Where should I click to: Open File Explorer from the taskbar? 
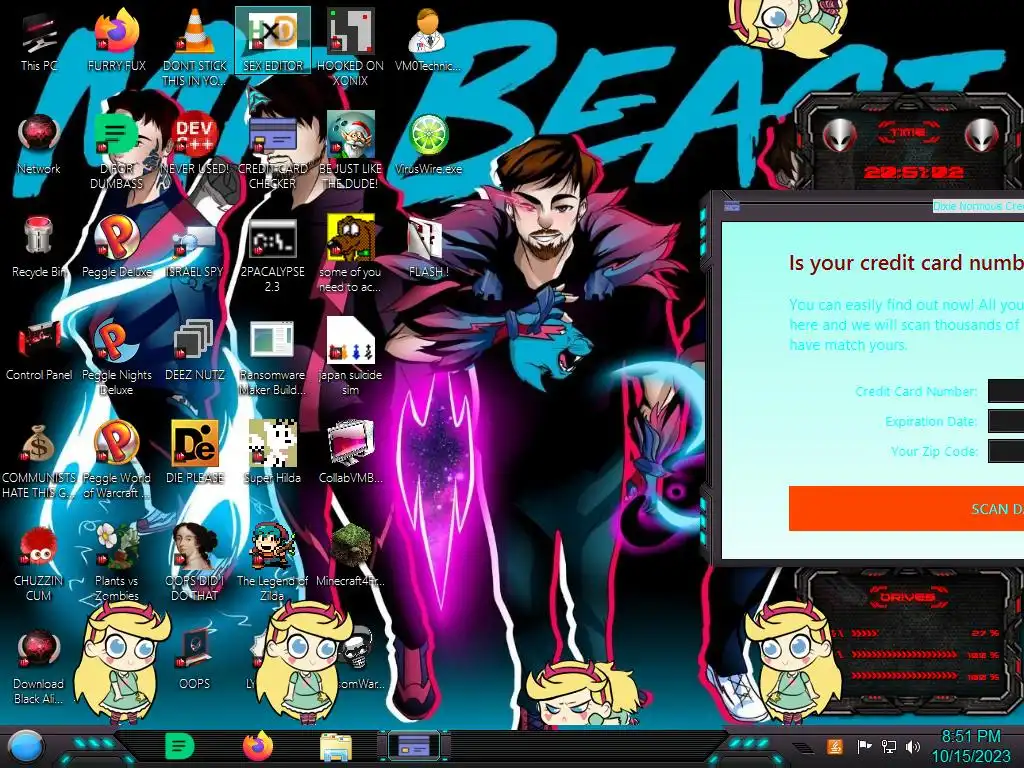tap(336, 747)
